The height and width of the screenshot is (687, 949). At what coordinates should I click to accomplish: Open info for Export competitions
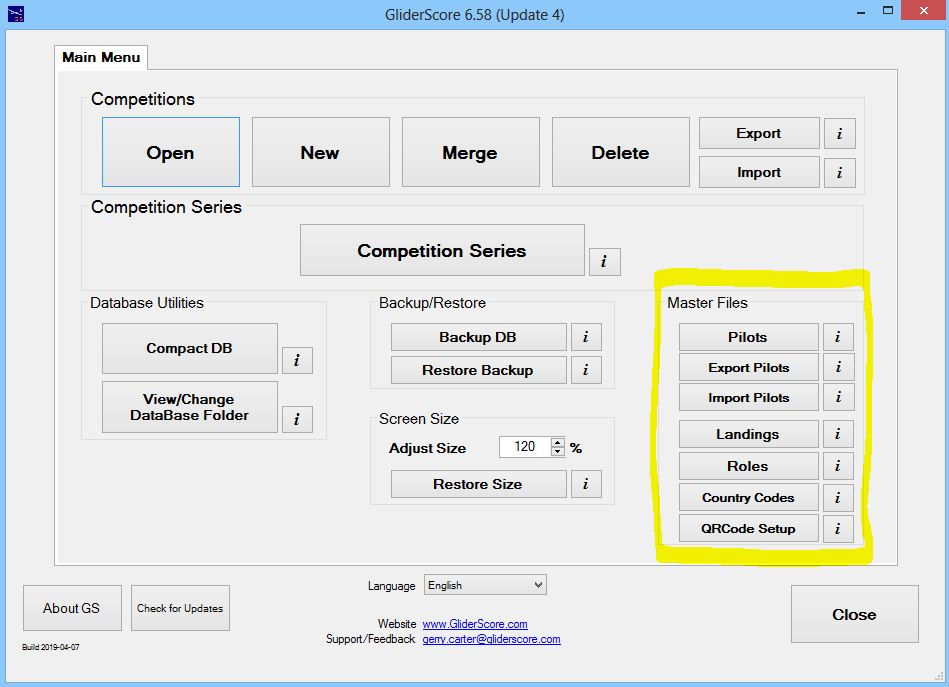click(839, 134)
